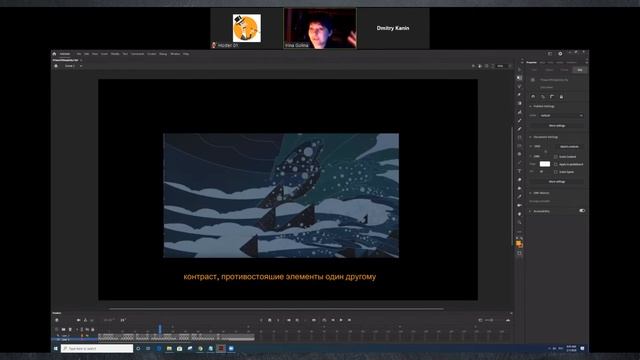Collapse the Publish Settings section

pyautogui.click(x=531, y=106)
